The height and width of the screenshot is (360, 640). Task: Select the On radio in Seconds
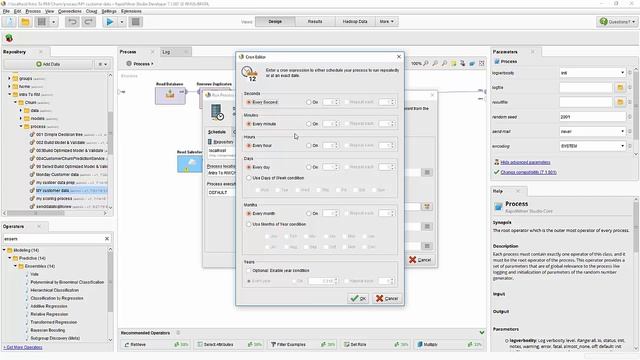(x=309, y=102)
